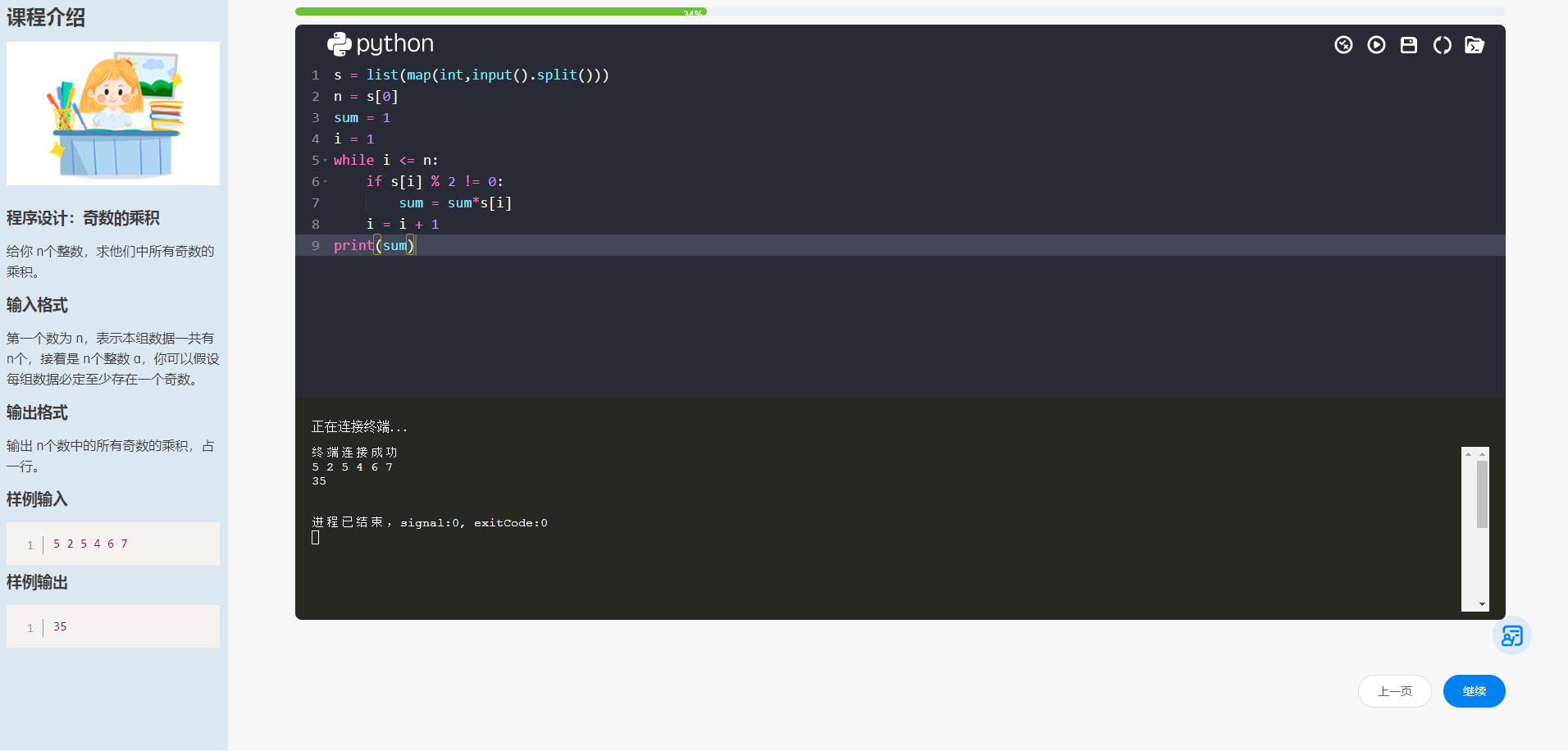Click line number 1 in editor gutter
1568x751 pixels.
(315, 75)
